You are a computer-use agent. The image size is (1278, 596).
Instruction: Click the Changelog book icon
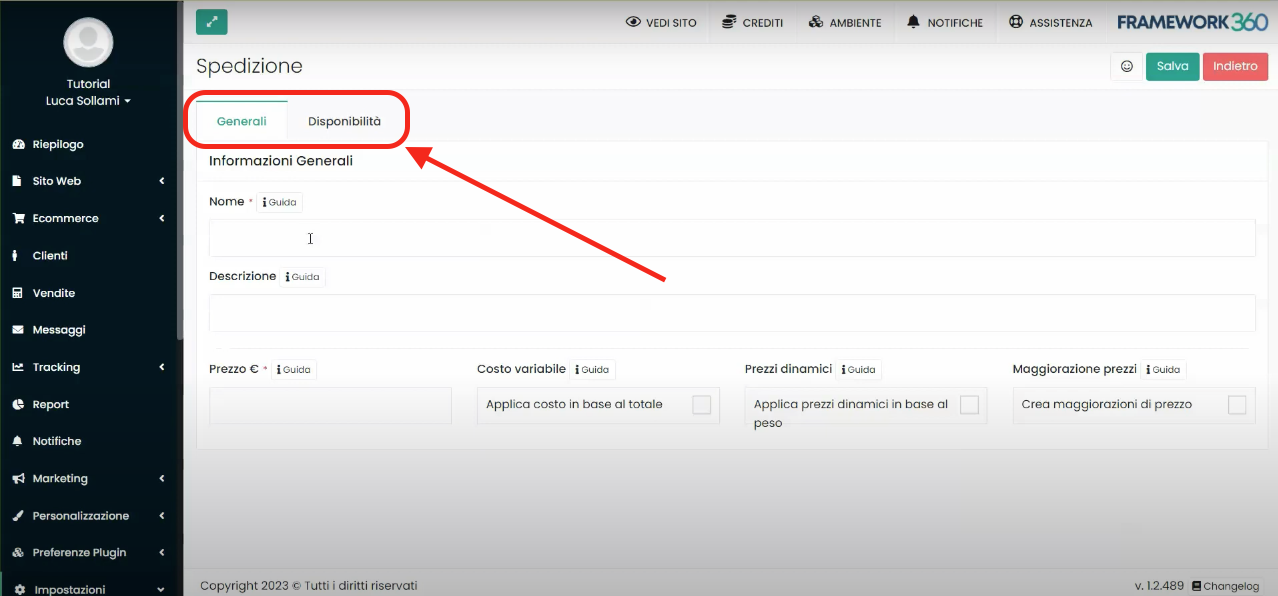tap(1196, 586)
